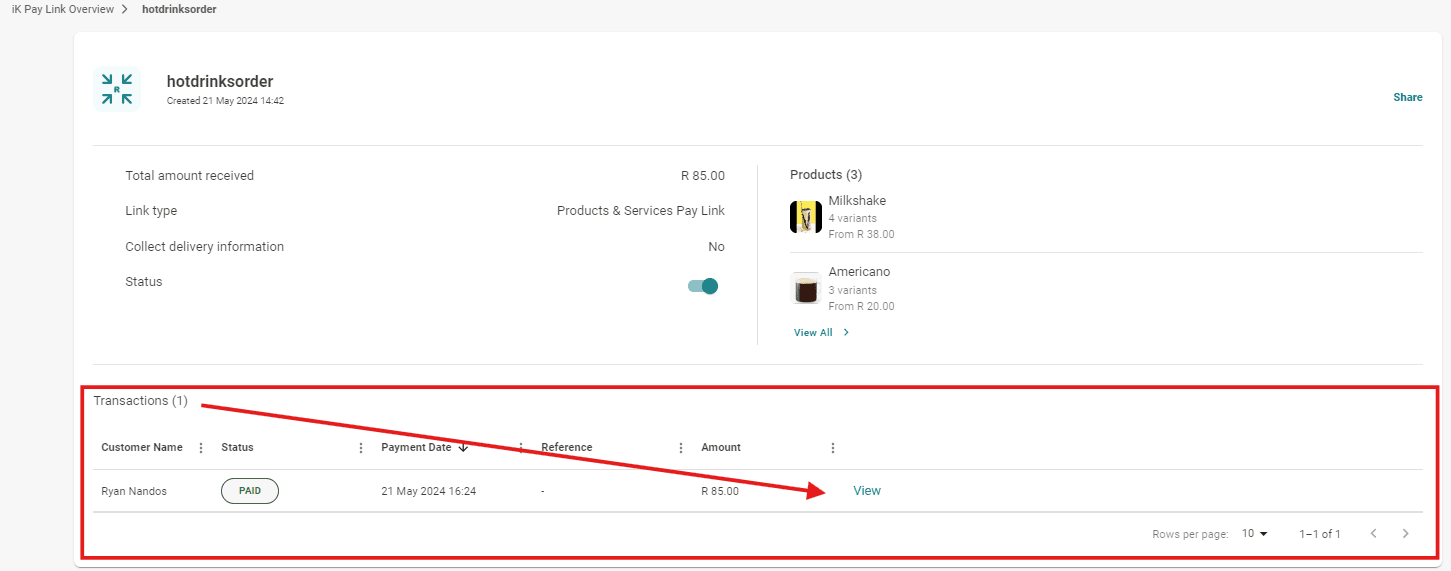
Task: Click the breadcrumb chevron separator
Action: coord(125,9)
